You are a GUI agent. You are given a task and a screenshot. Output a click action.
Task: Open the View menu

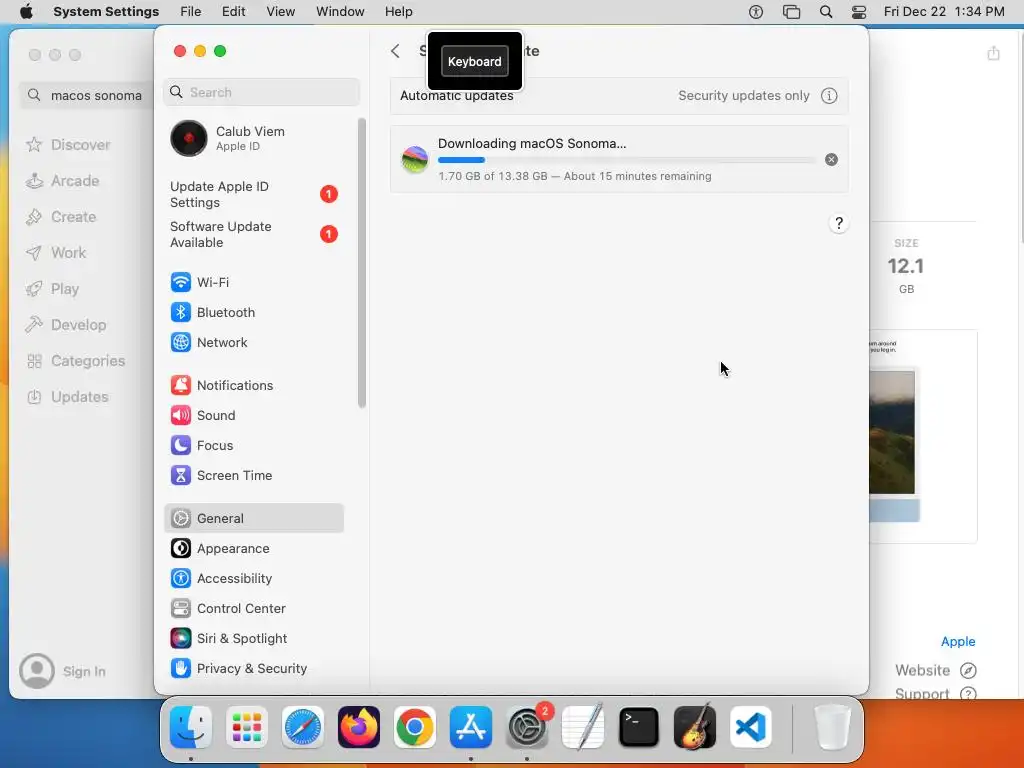[x=281, y=12]
